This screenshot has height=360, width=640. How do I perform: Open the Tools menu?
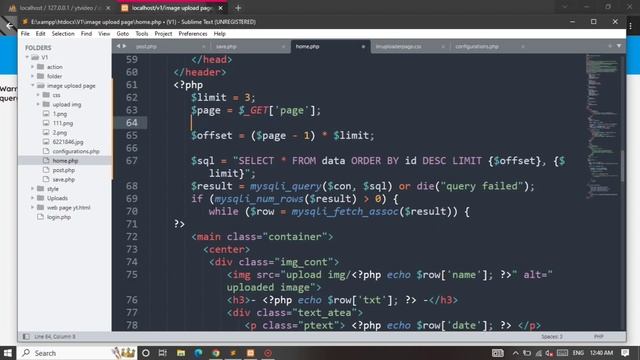tap(142, 33)
